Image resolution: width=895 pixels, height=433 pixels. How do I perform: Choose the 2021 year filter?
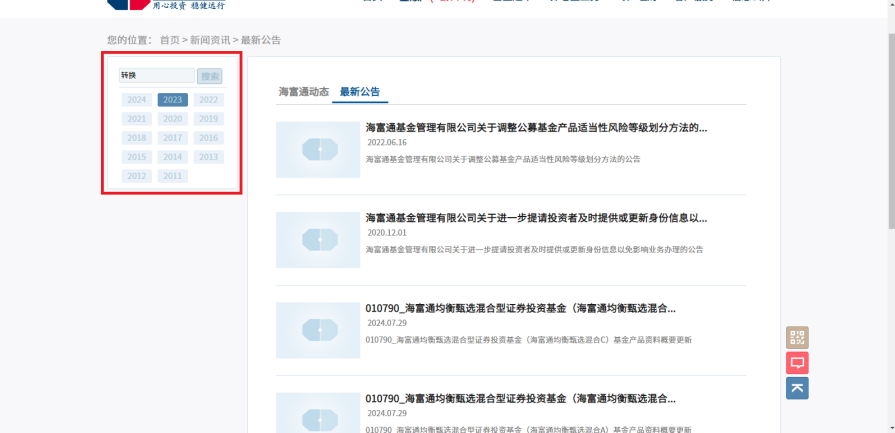click(x=137, y=119)
